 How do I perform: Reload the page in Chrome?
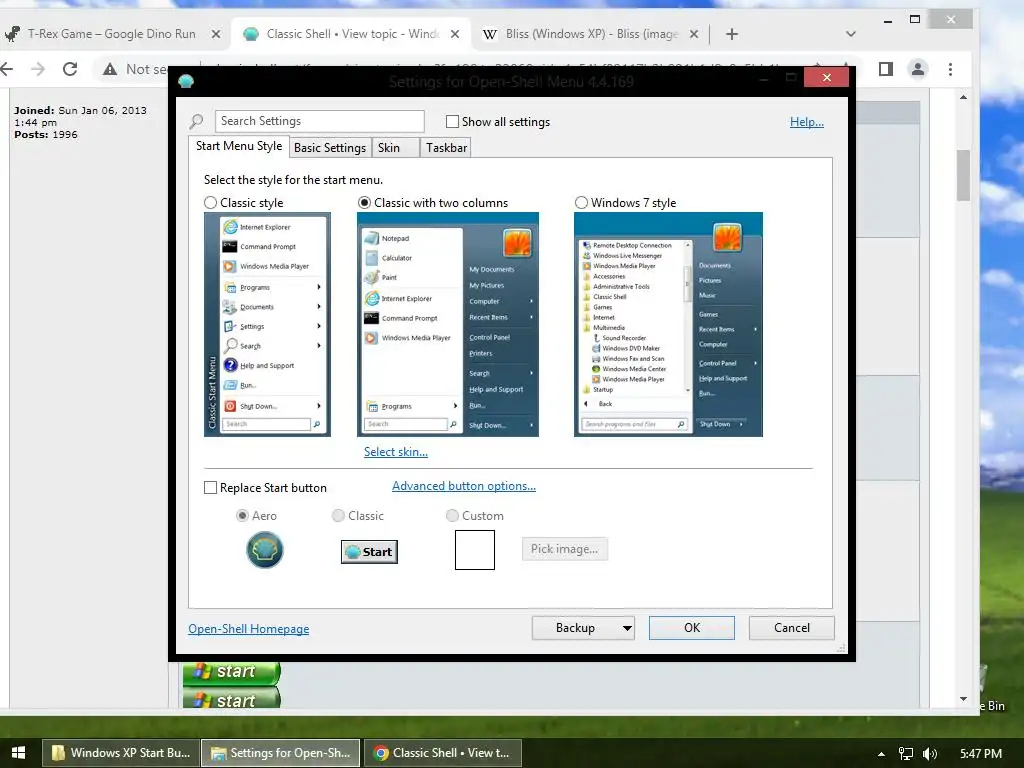point(70,69)
